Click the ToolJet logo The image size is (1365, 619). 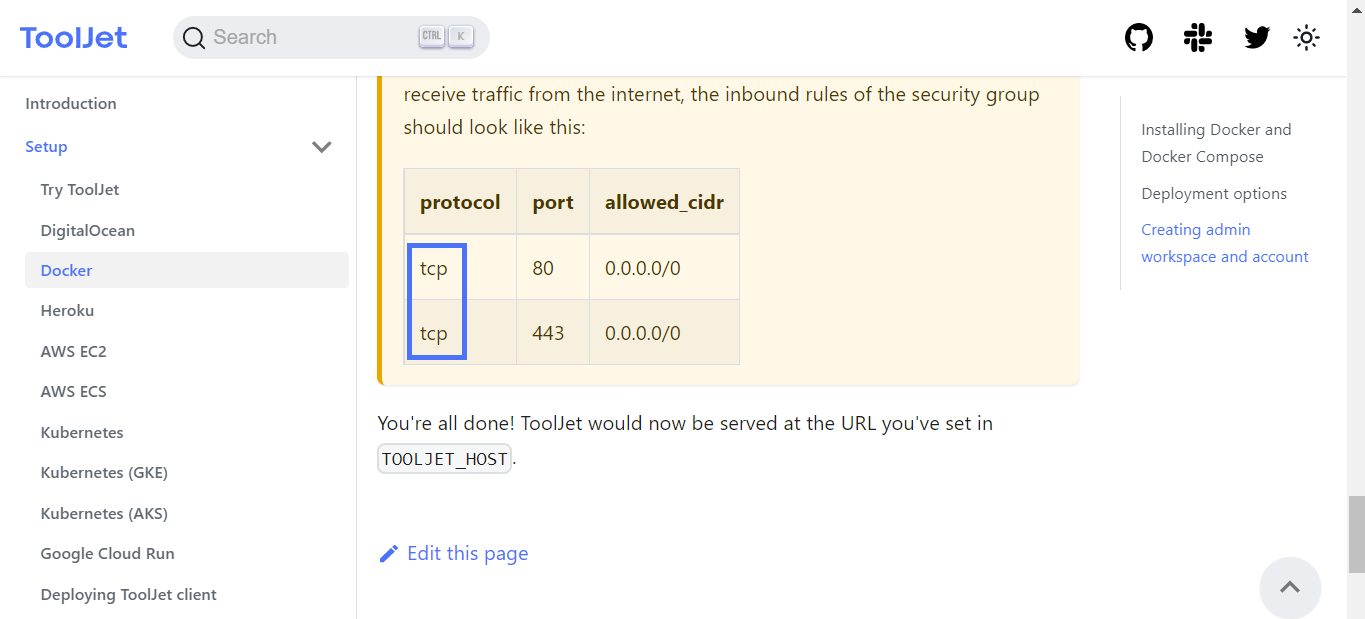73,36
